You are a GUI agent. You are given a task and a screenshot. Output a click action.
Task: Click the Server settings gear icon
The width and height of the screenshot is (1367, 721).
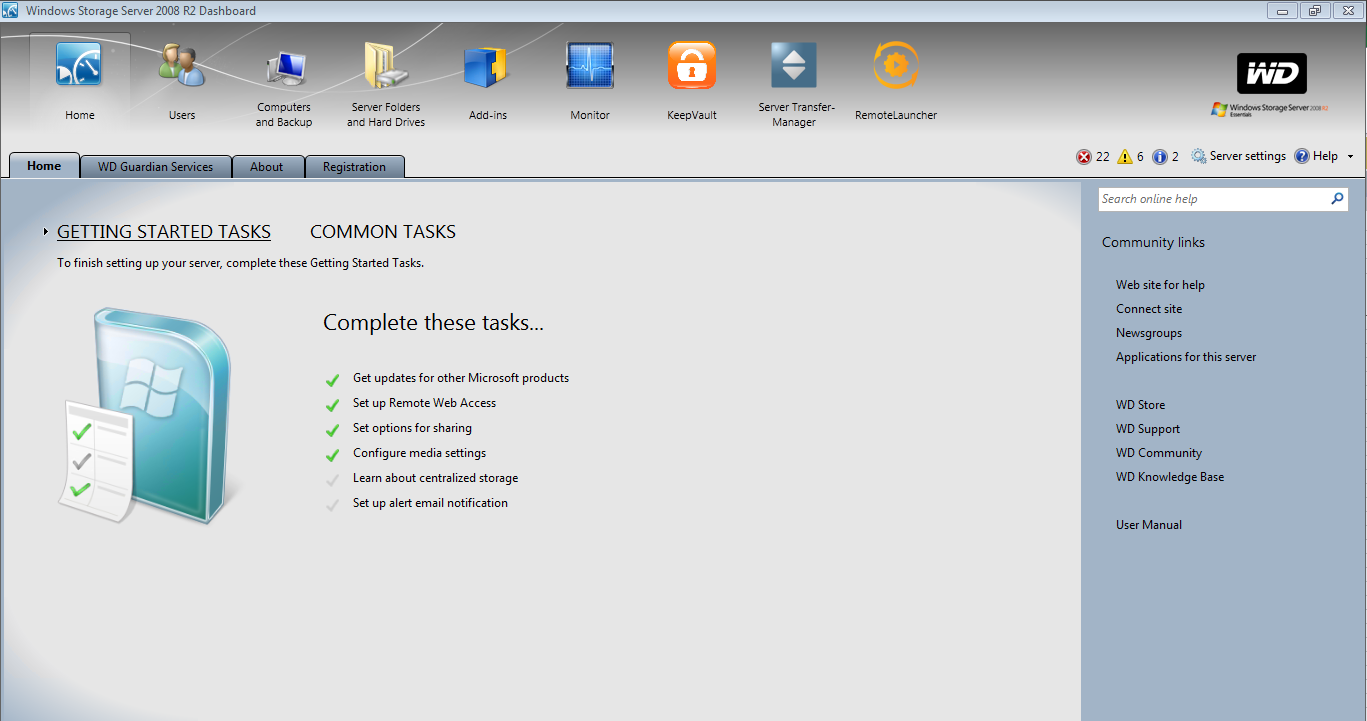pos(1199,157)
